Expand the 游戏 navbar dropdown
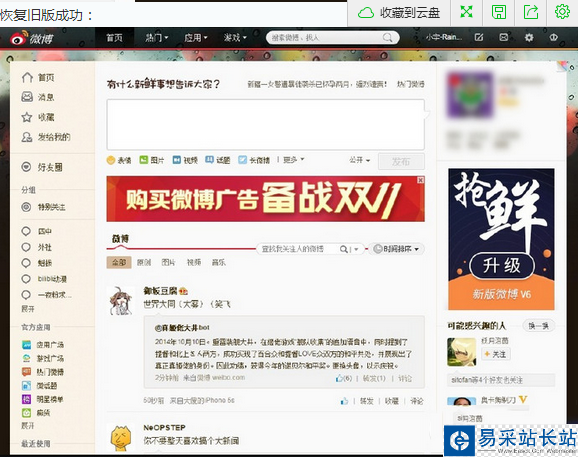578x457 pixels. pos(235,38)
